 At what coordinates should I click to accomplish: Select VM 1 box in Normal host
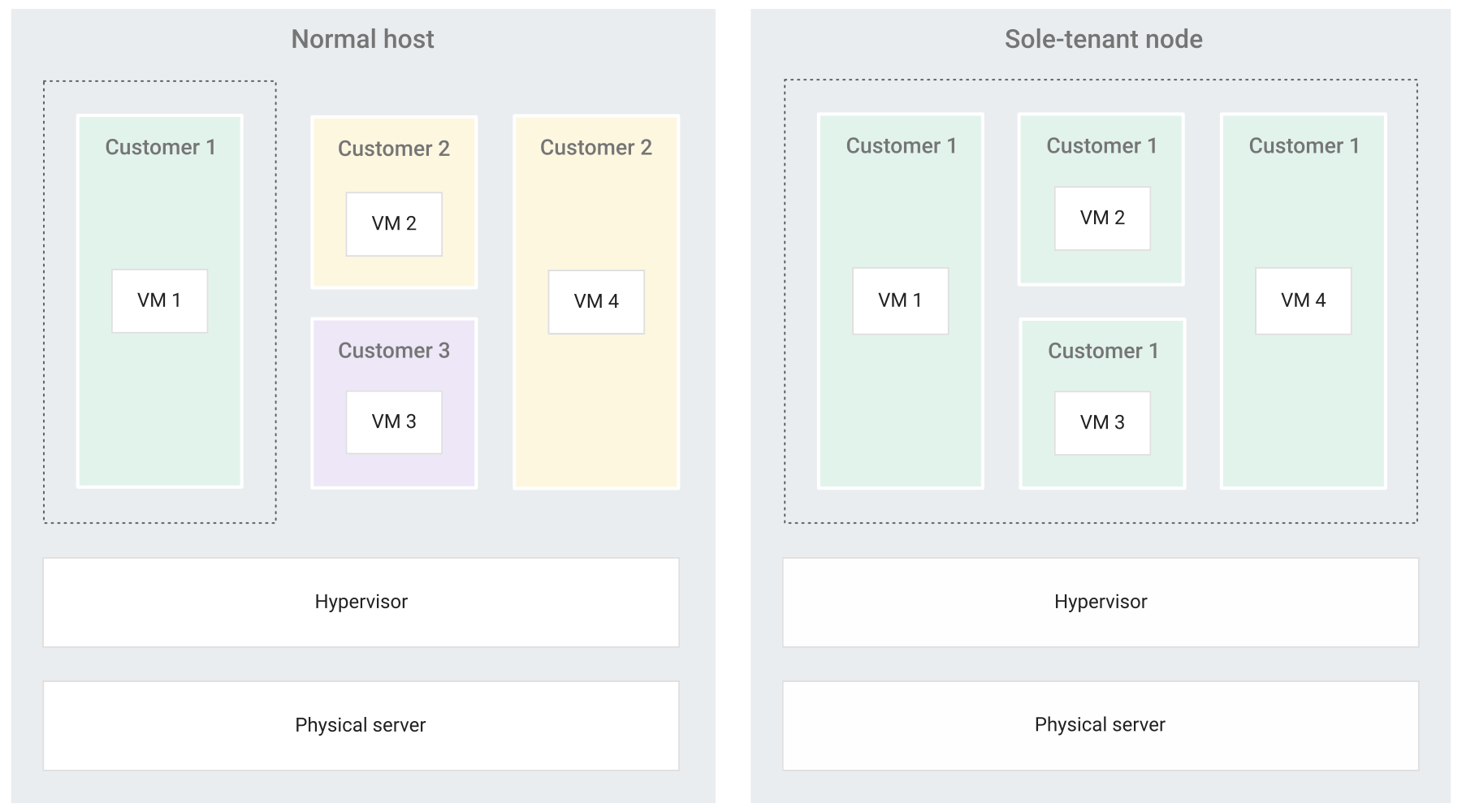[159, 300]
